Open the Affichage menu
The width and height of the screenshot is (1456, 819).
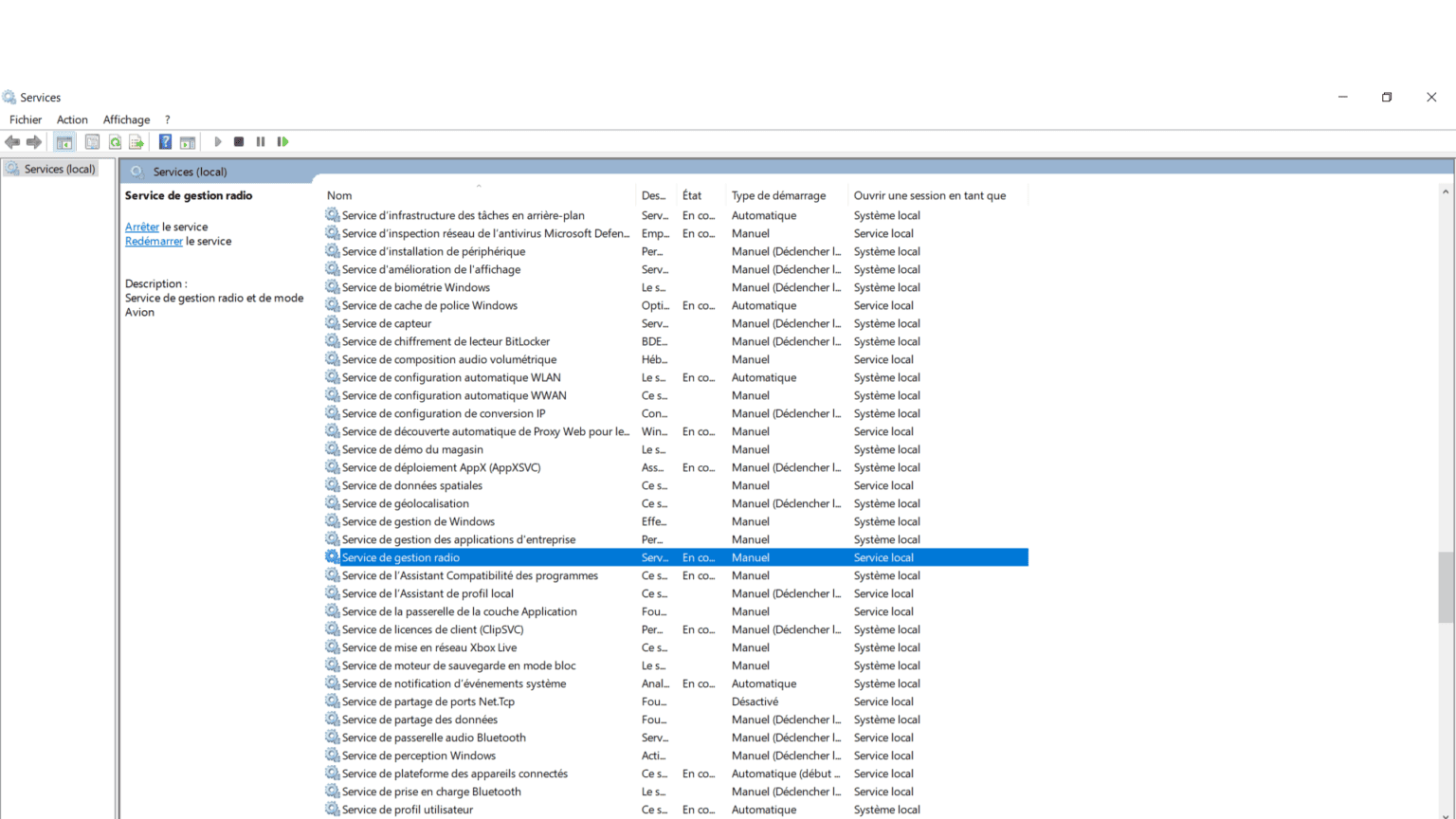(x=126, y=119)
